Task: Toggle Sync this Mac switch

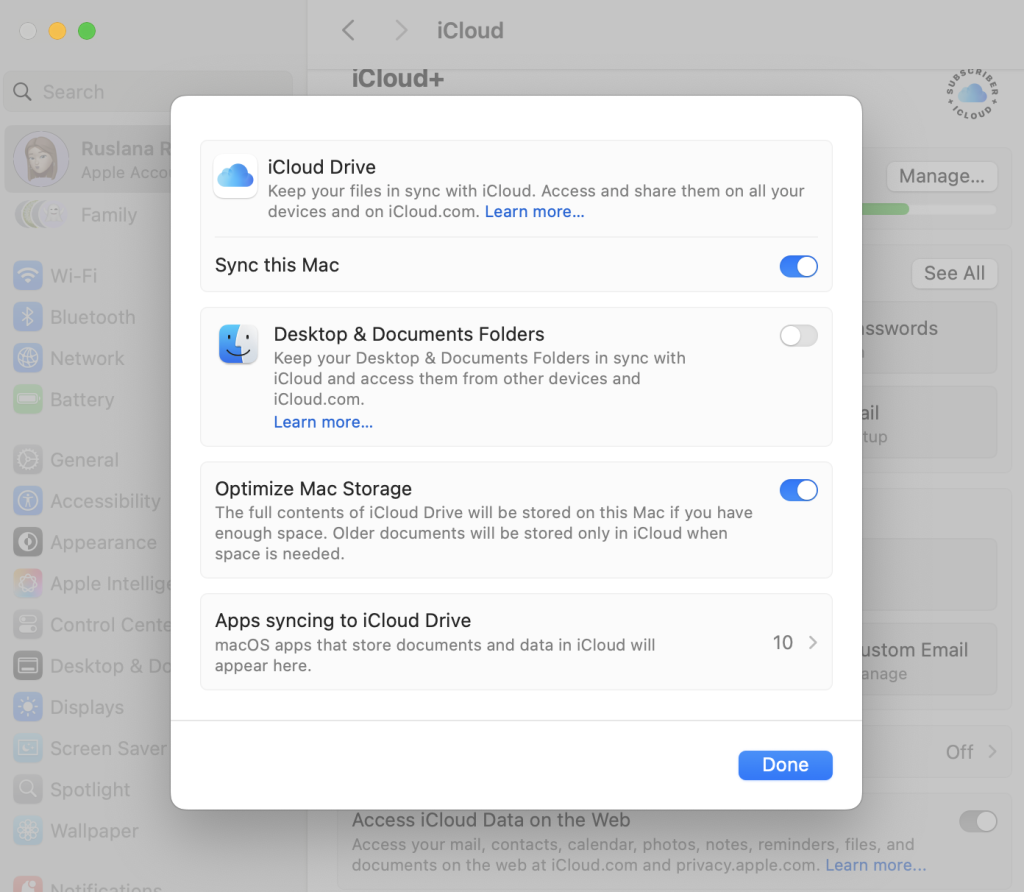Action: pos(798,266)
